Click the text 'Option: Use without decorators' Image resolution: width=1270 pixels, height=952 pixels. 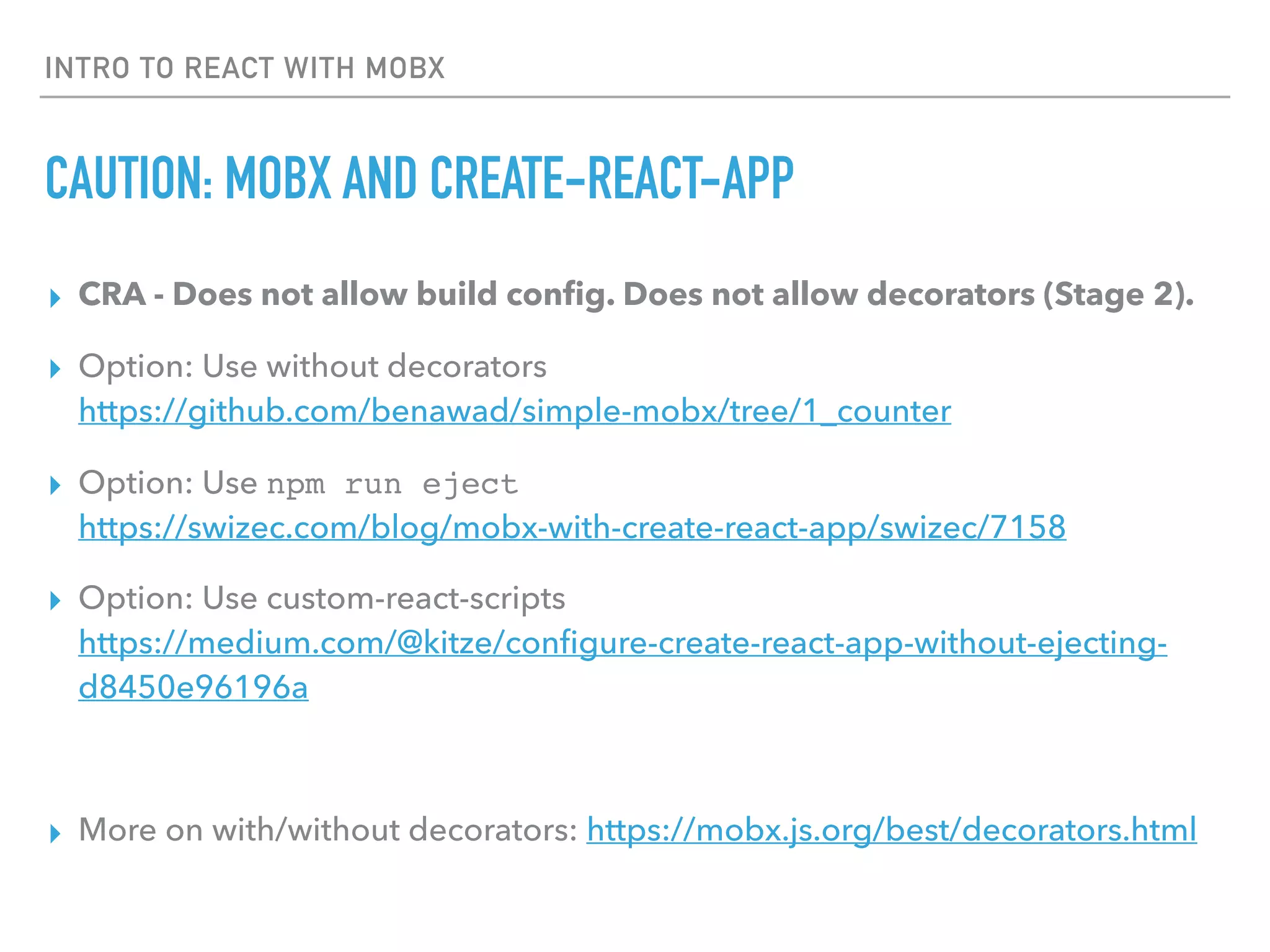point(313,366)
